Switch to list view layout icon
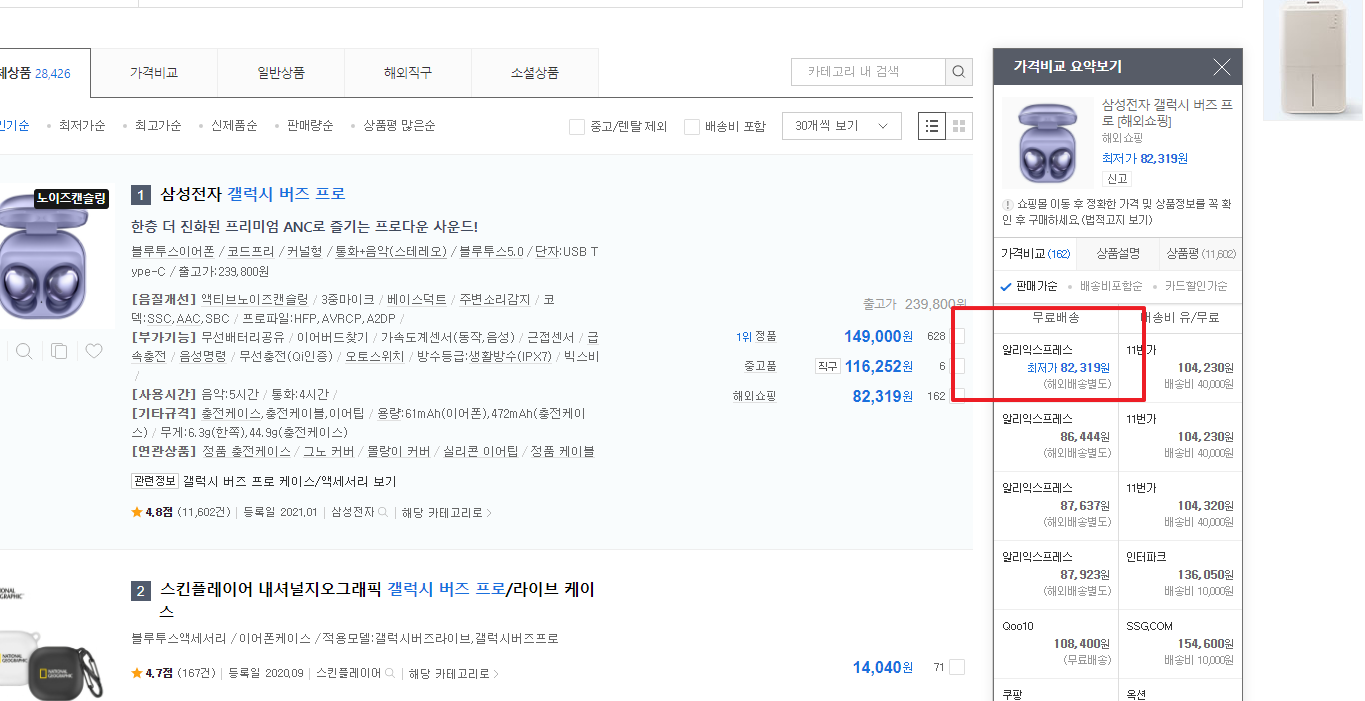This screenshot has width=1365, height=701. 932,126
